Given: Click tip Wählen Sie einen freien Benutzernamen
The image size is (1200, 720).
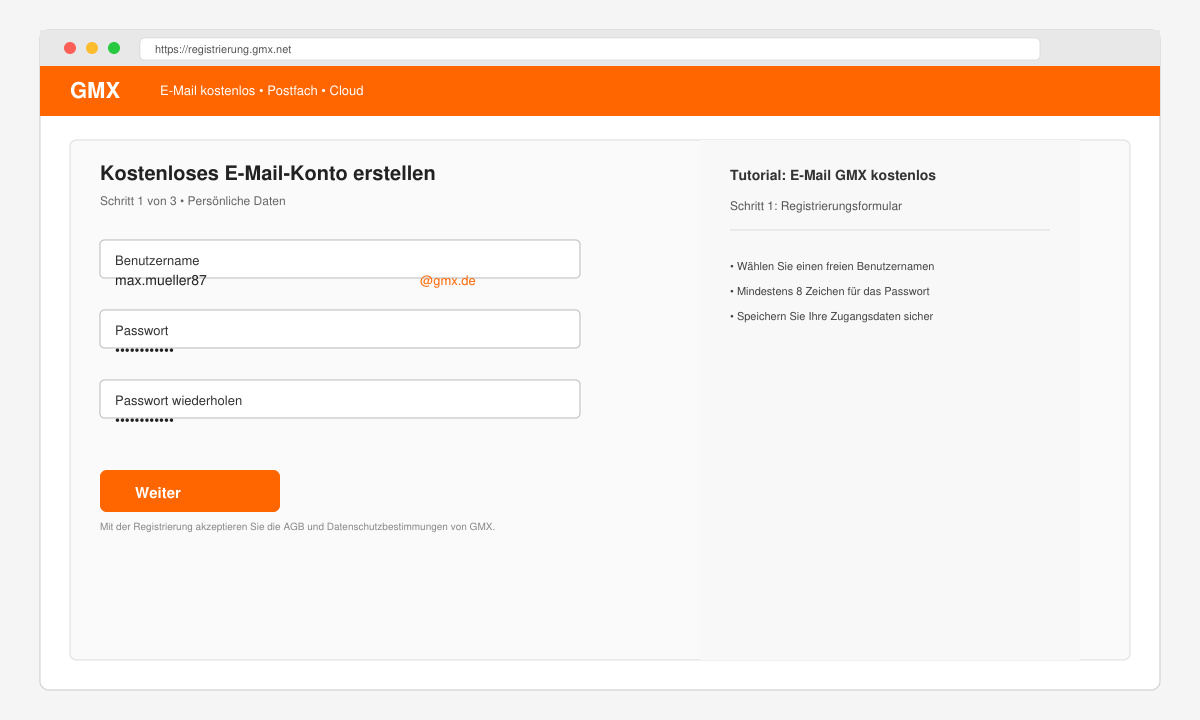Looking at the screenshot, I should click(x=832, y=266).
